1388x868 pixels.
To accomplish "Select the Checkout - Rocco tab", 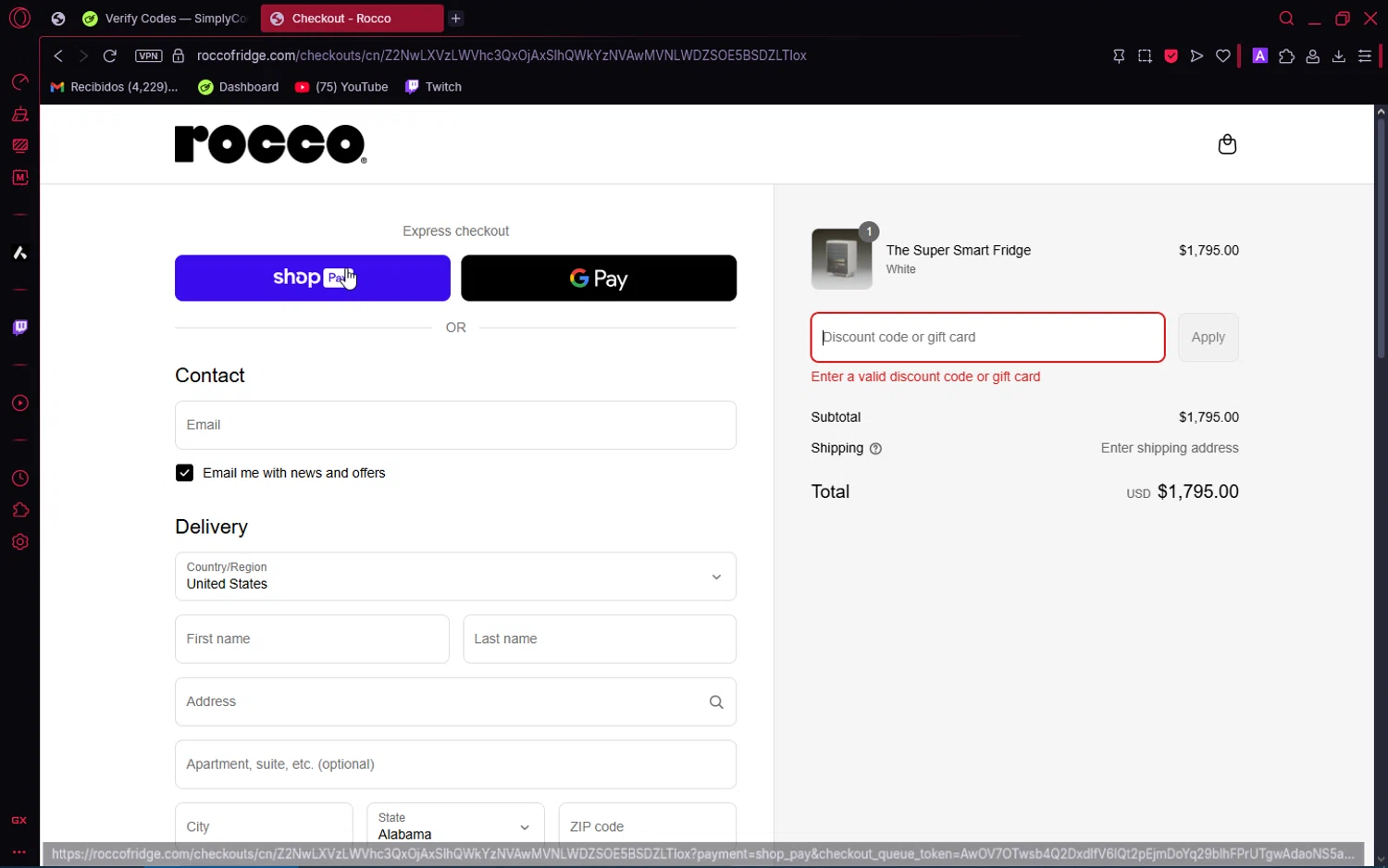I will coord(352,19).
